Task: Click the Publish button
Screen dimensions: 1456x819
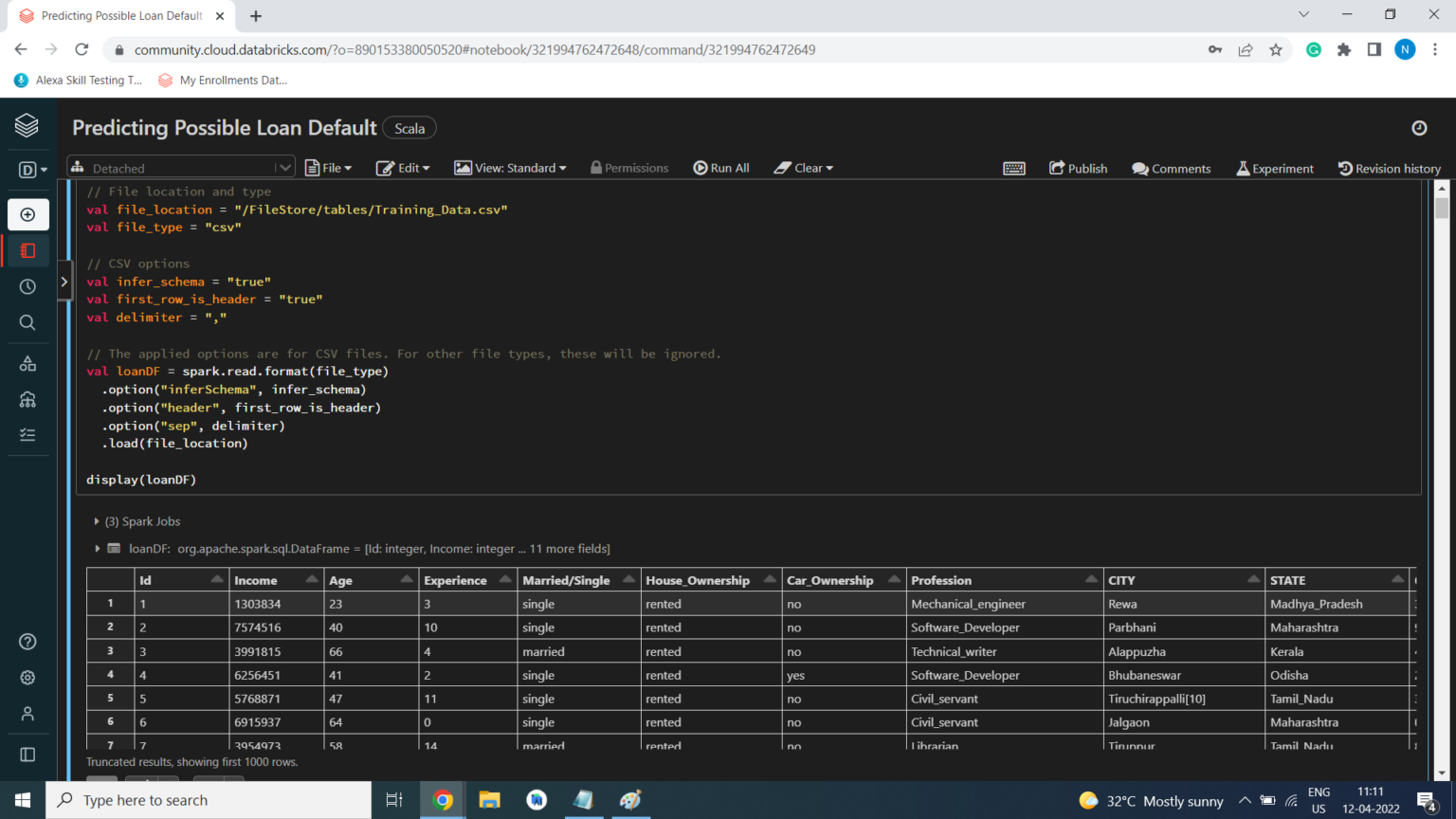Action: [x=1078, y=168]
